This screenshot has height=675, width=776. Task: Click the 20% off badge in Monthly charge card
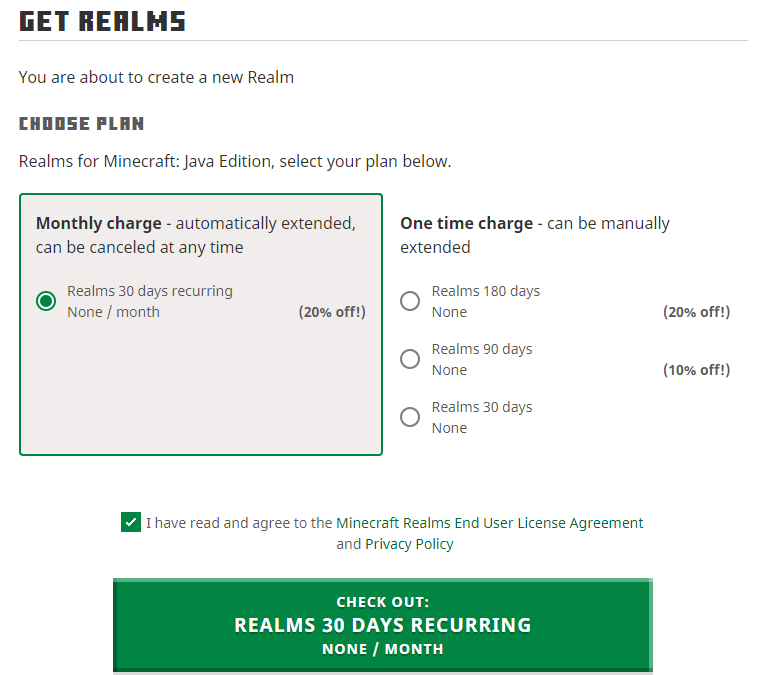click(x=332, y=312)
